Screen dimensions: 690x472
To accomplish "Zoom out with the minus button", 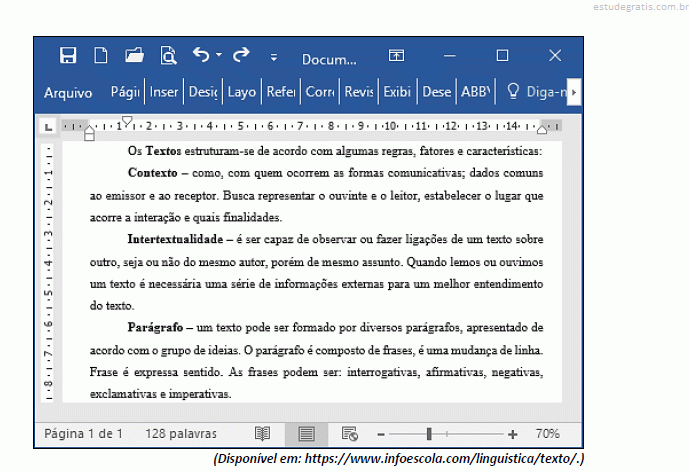I will (381, 435).
